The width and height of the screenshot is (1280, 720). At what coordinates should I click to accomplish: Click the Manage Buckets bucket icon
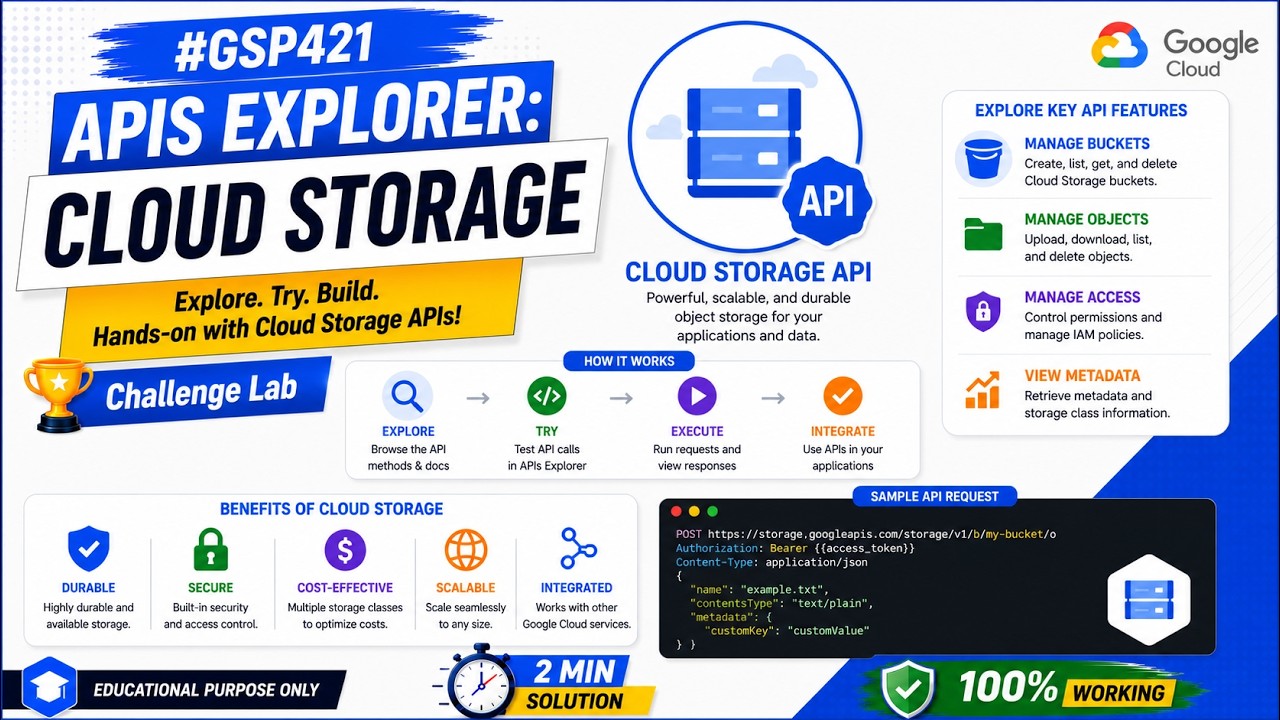pyautogui.click(x=982, y=159)
